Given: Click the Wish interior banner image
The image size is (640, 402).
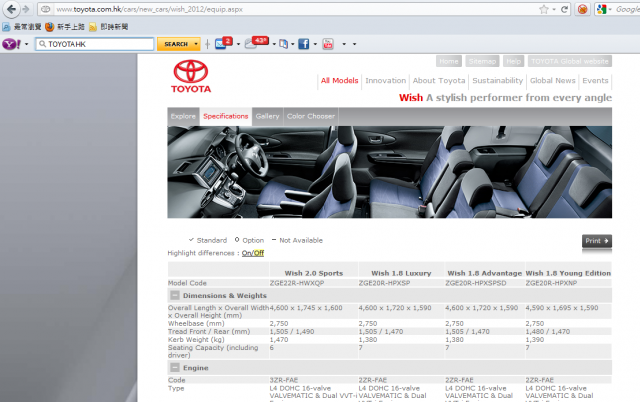Looking at the screenshot, I should tap(389, 172).
